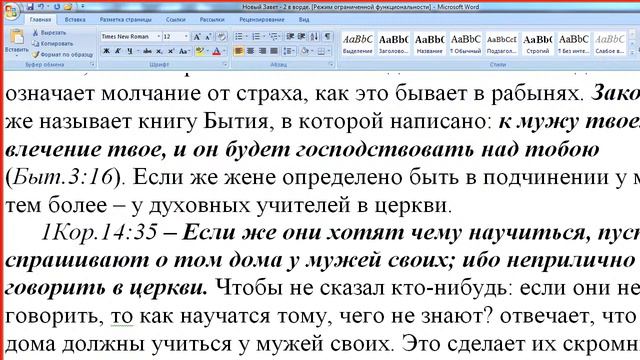640x360 pixels.
Task: Save document using quick access Save icon
Action: point(31,7)
